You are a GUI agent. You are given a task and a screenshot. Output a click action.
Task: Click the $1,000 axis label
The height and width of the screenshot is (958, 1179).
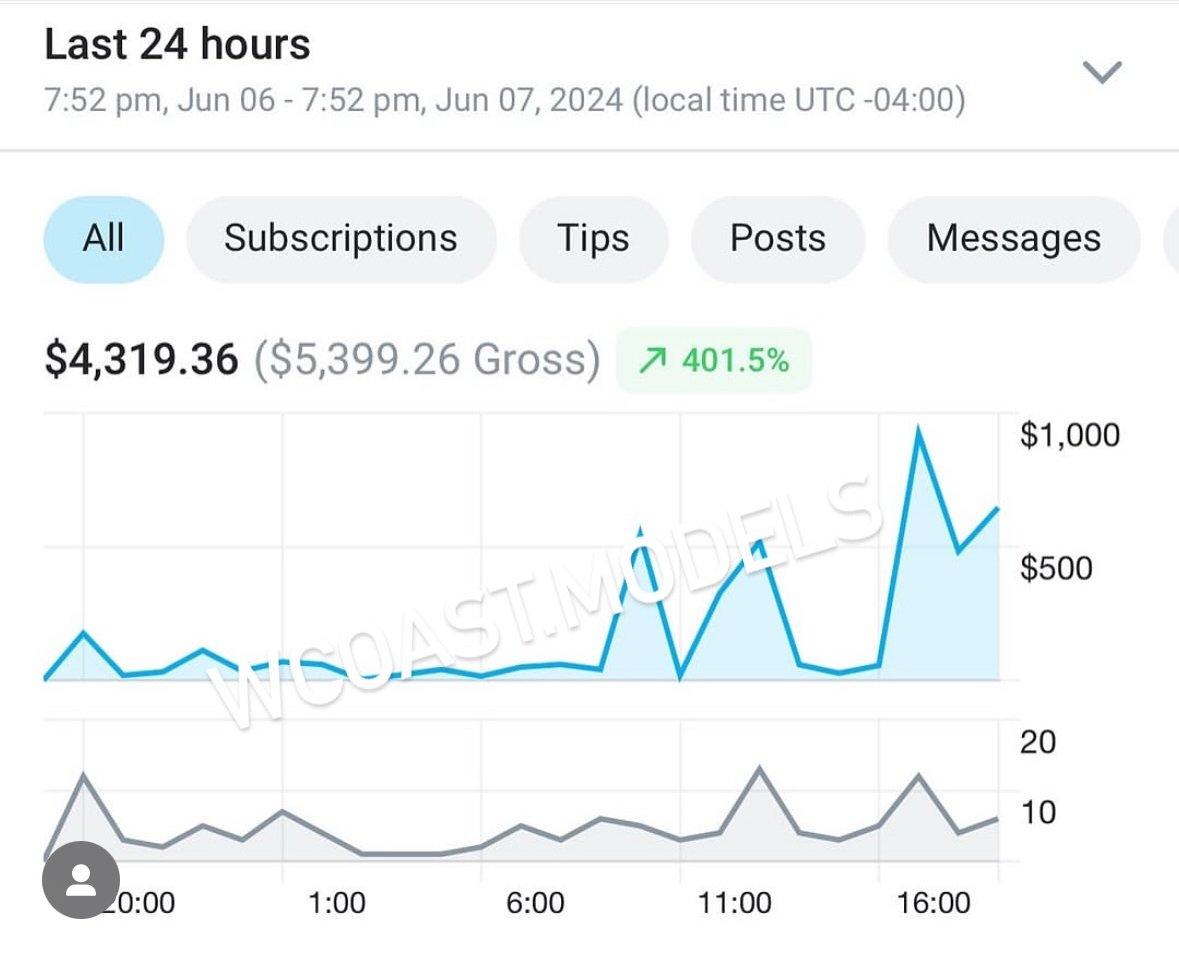1069,435
